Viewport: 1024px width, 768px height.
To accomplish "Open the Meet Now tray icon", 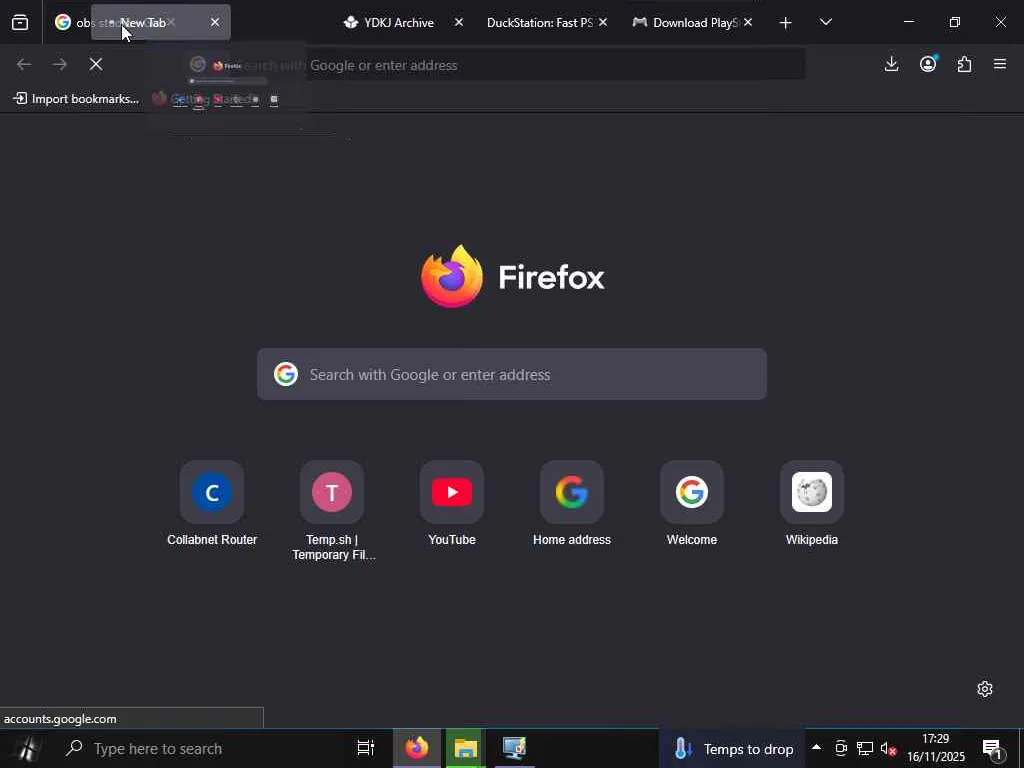I will 841,748.
